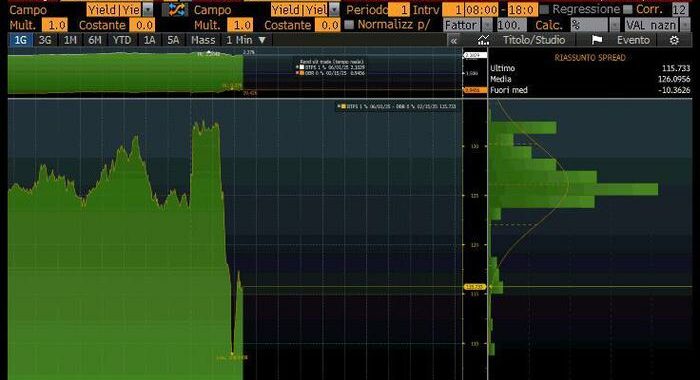Image resolution: width=700 pixels, height=380 pixels.
Task: Edit the 08:00 start time field
Action: point(481,10)
